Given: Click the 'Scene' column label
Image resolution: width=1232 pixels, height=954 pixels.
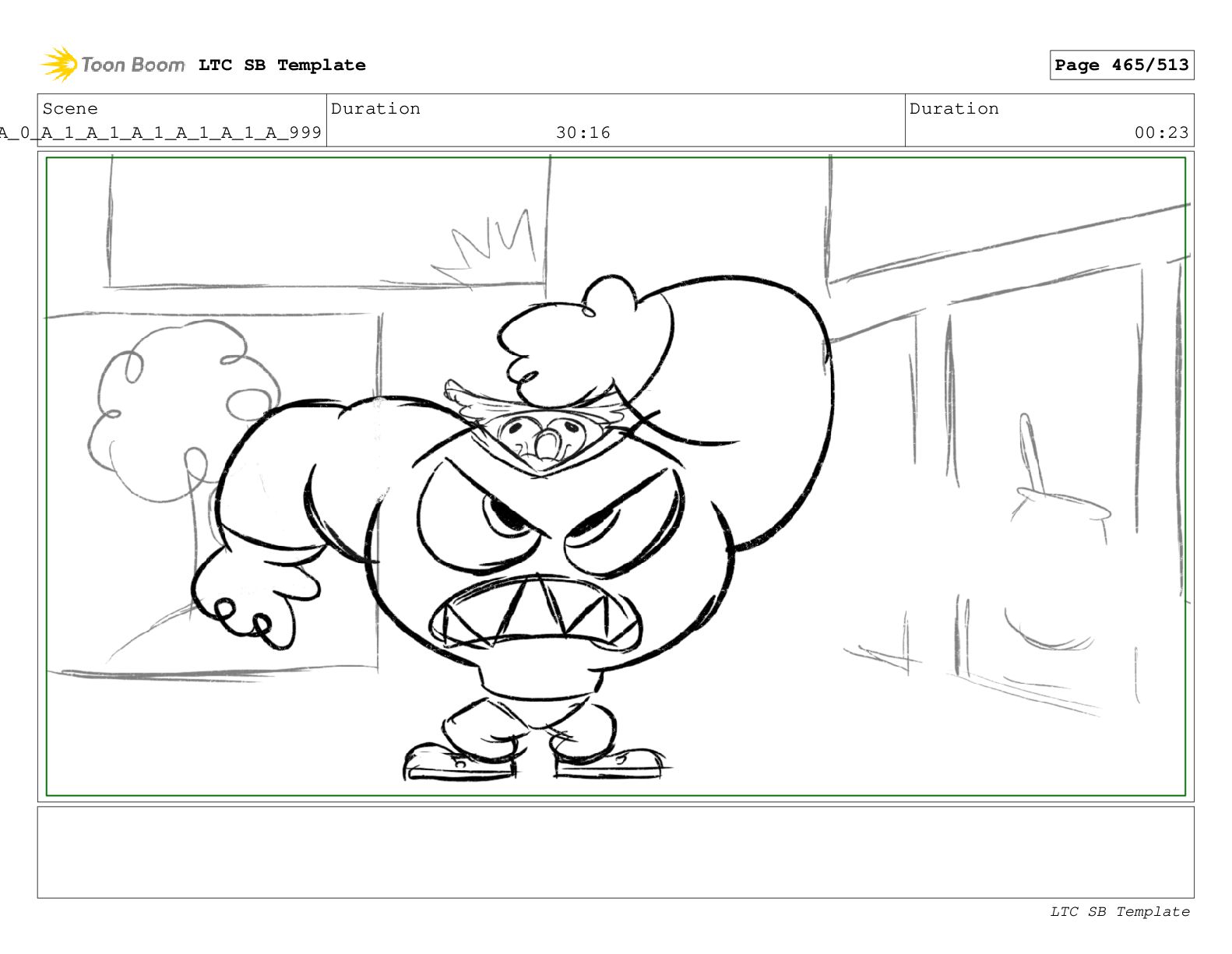Looking at the screenshot, I should coord(70,109).
